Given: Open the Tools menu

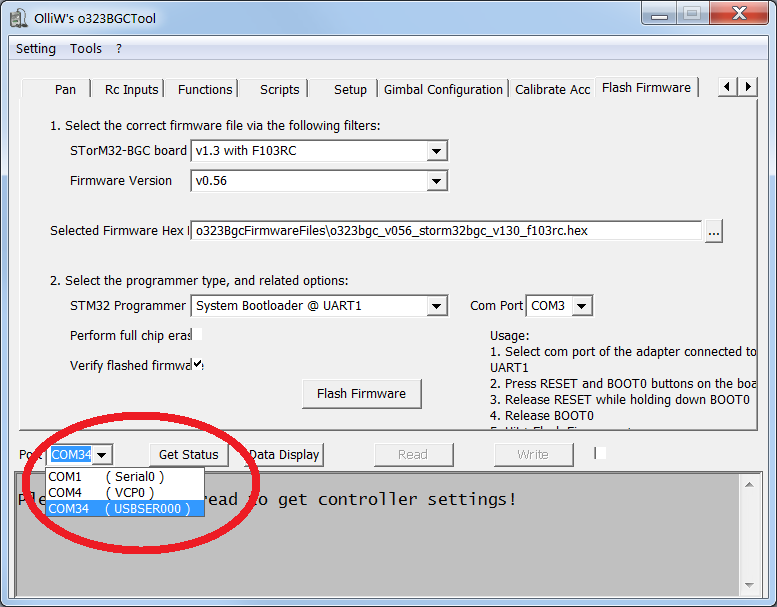Looking at the screenshot, I should pyautogui.click(x=86, y=48).
